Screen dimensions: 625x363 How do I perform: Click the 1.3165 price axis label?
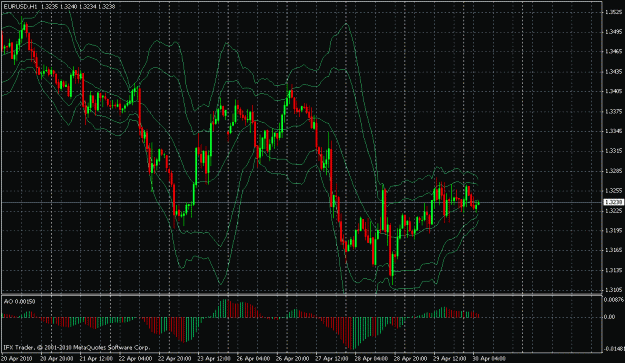click(613, 250)
